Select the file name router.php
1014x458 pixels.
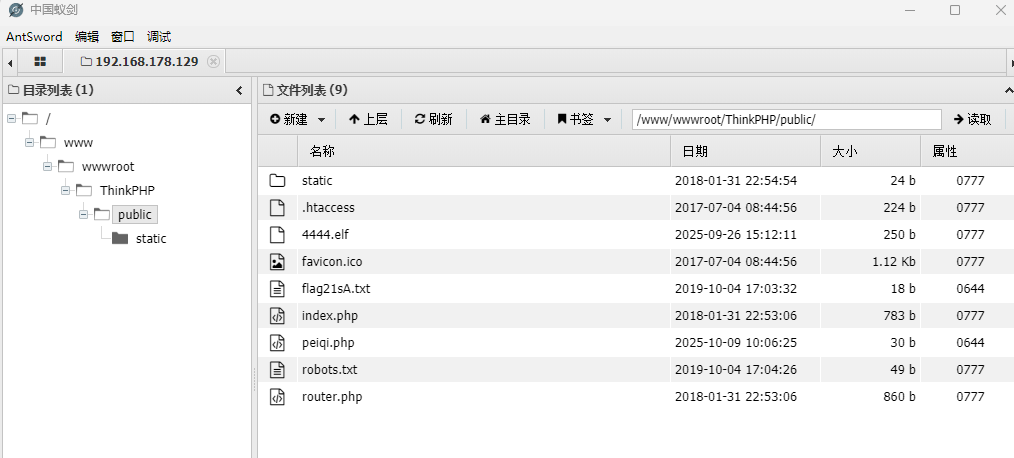tap(332, 397)
